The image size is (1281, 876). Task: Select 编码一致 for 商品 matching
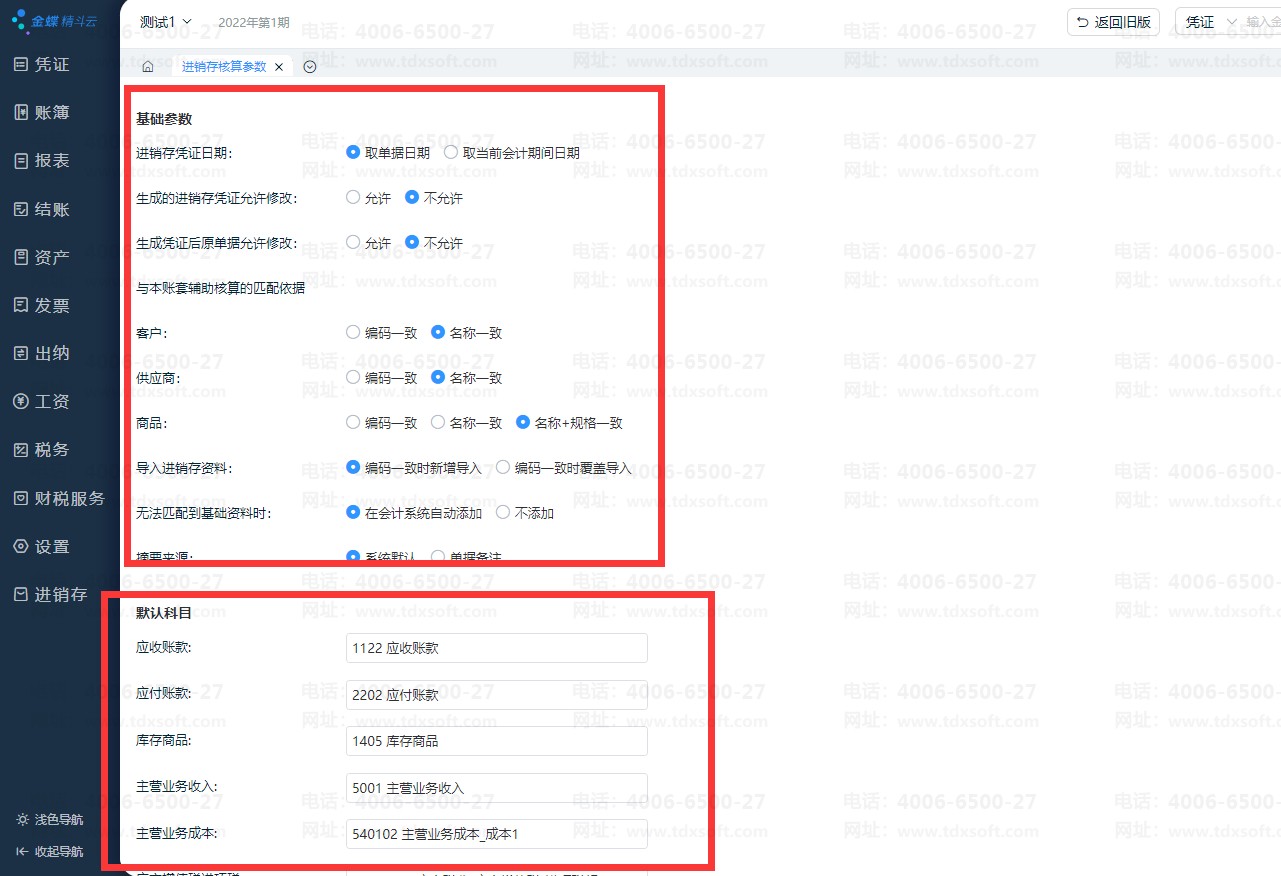[x=382, y=423]
